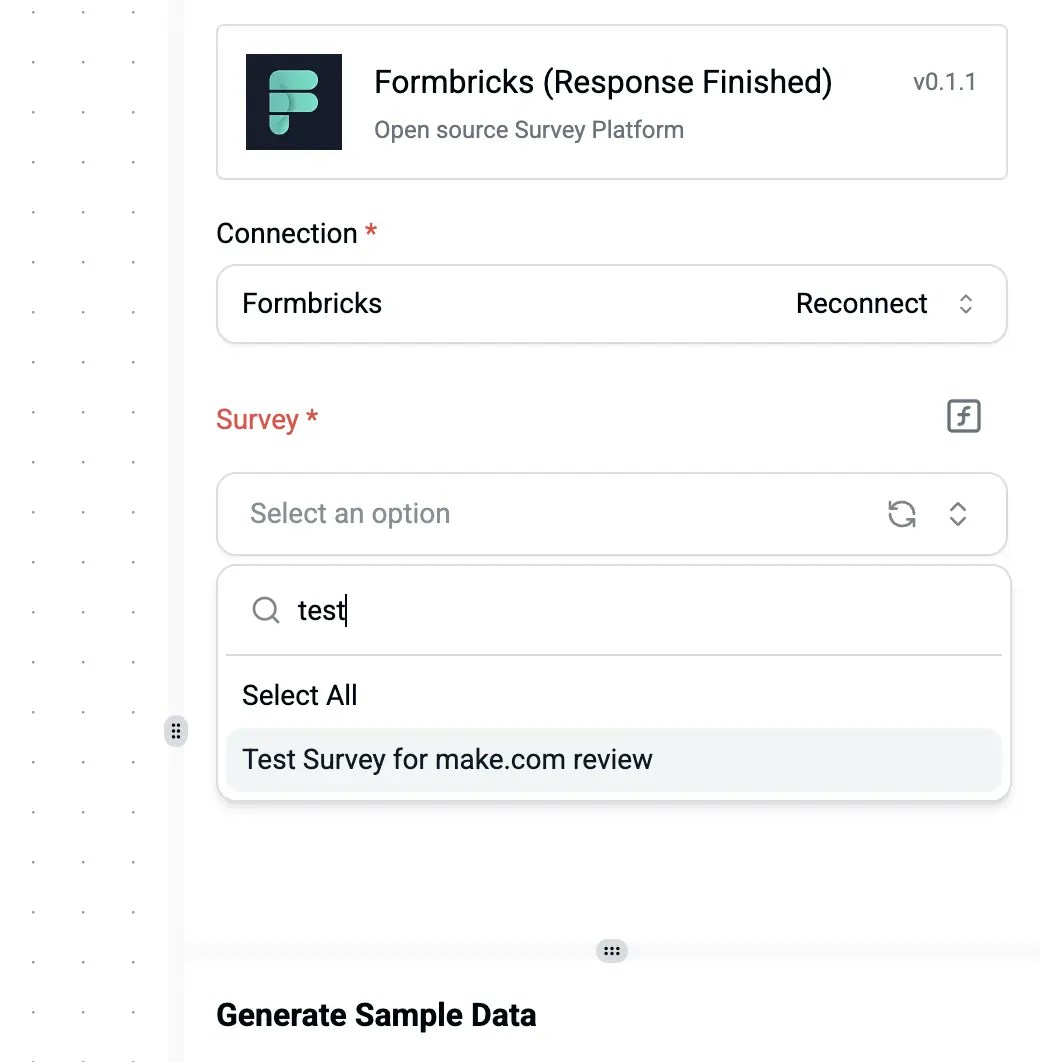Image resolution: width=1040 pixels, height=1062 pixels.
Task: Open the Survey 'Select an option' dropdown
Action: pos(611,513)
